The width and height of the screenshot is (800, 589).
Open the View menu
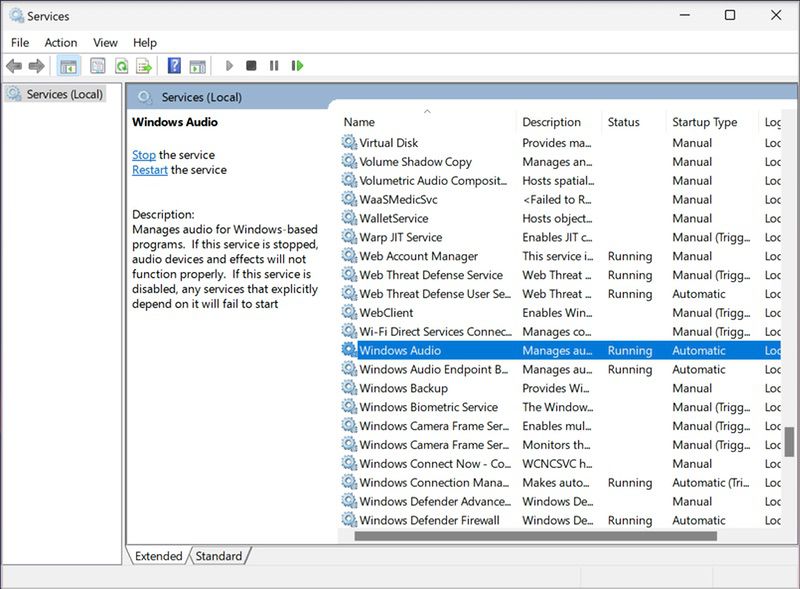coord(105,42)
